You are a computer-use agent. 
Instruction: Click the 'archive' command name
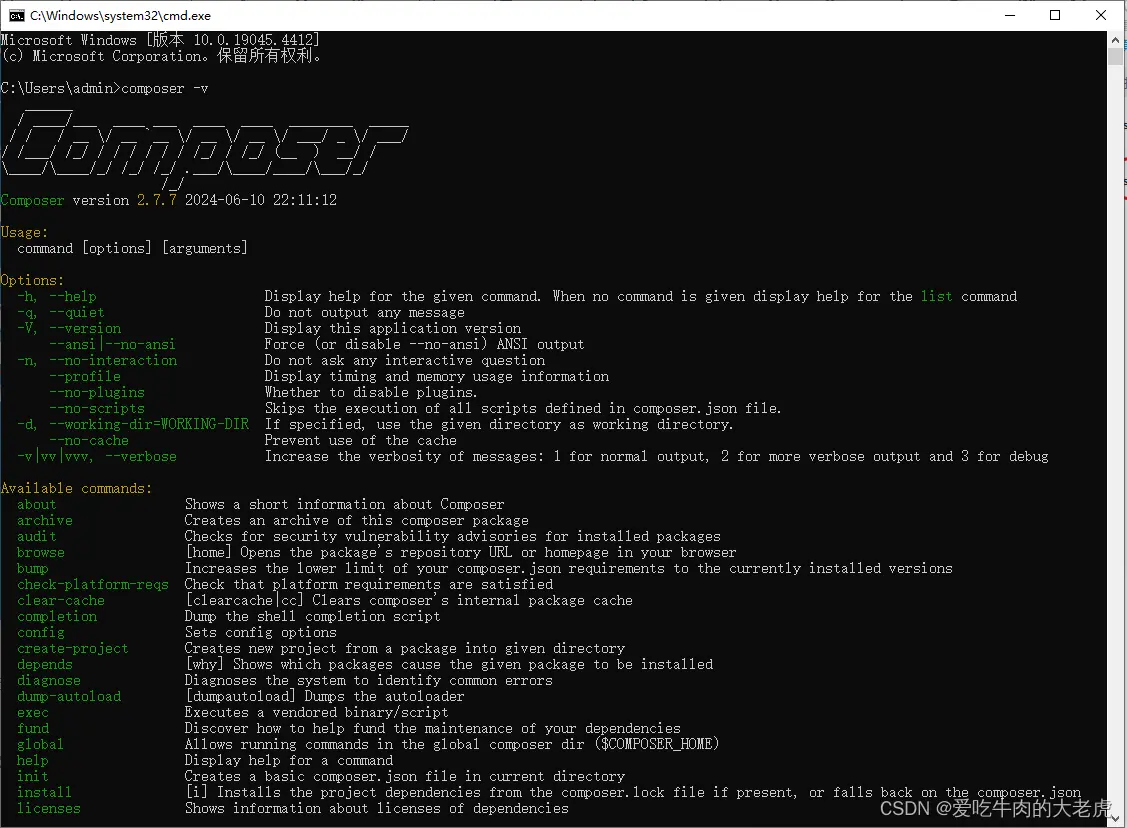point(45,520)
